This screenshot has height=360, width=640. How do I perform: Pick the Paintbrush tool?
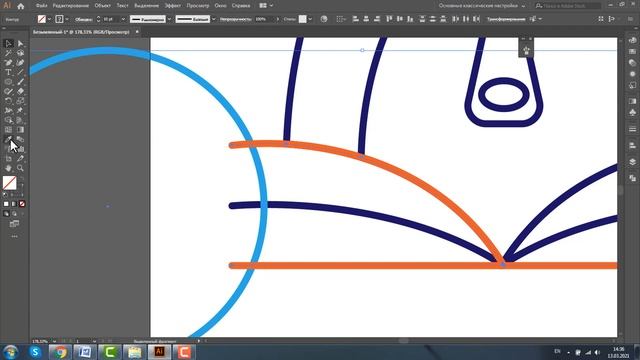(x=20, y=82)
